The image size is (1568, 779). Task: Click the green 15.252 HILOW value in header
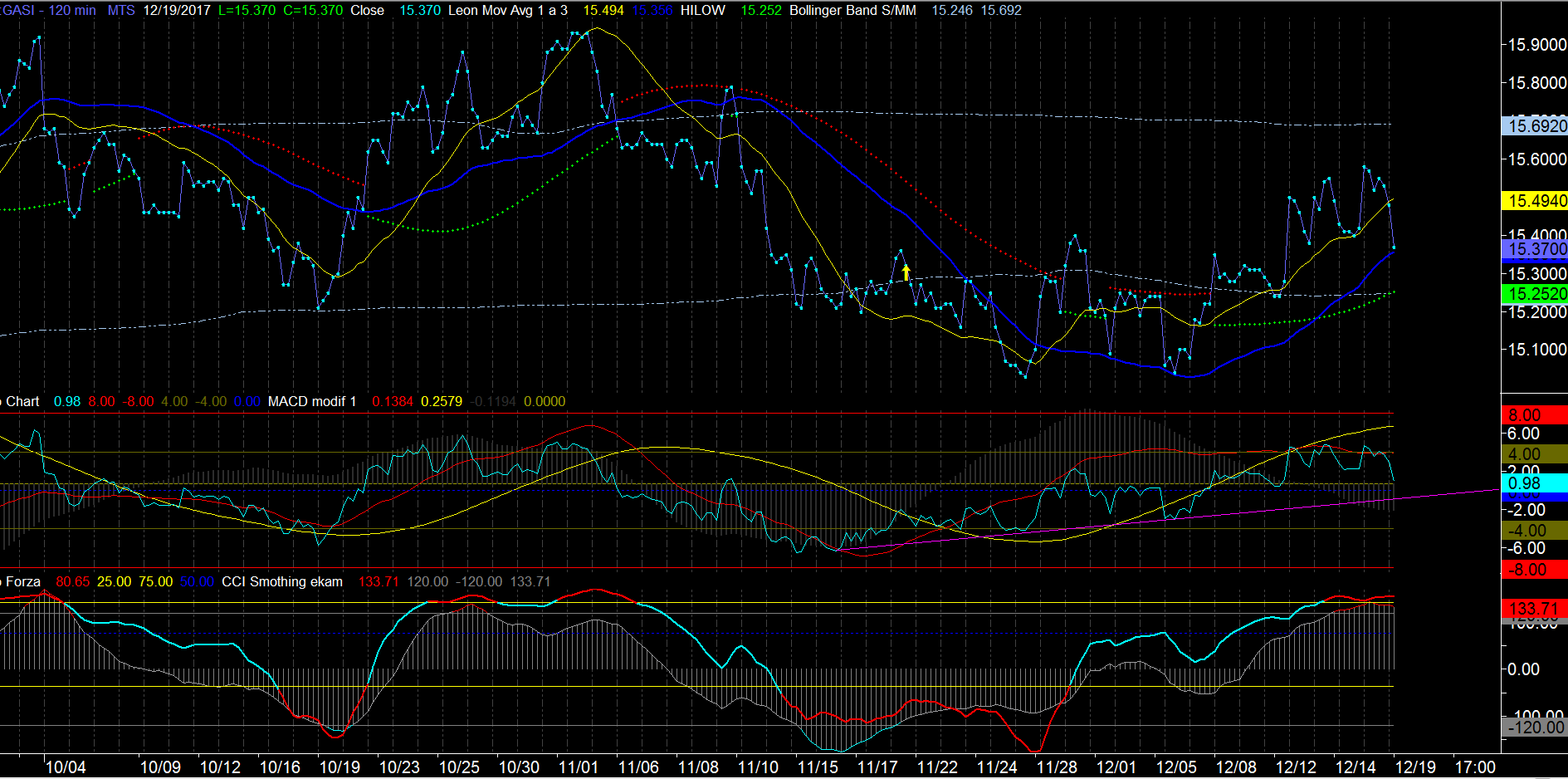[761, 10]
